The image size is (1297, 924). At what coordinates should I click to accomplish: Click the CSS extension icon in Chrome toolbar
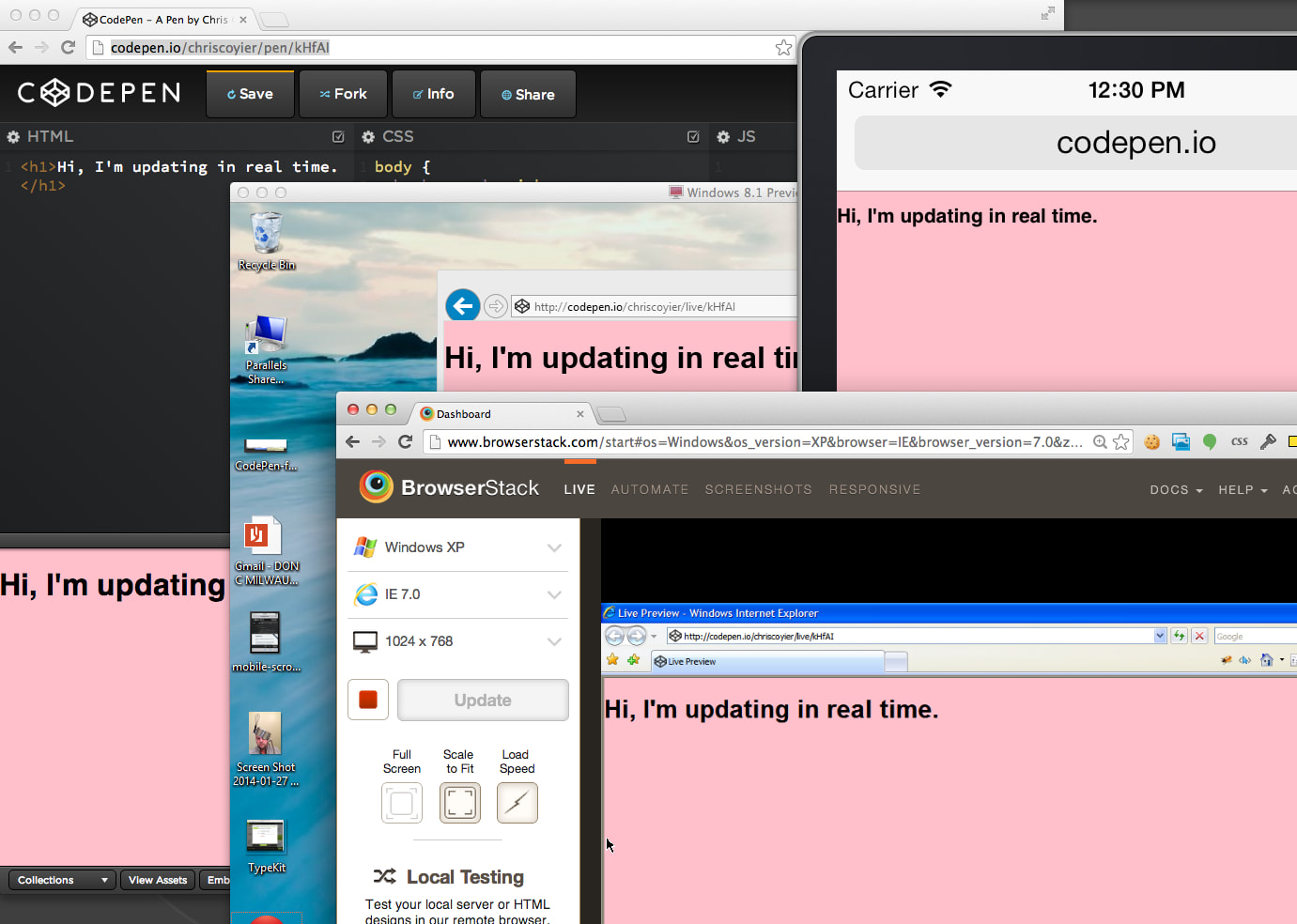1240,441
